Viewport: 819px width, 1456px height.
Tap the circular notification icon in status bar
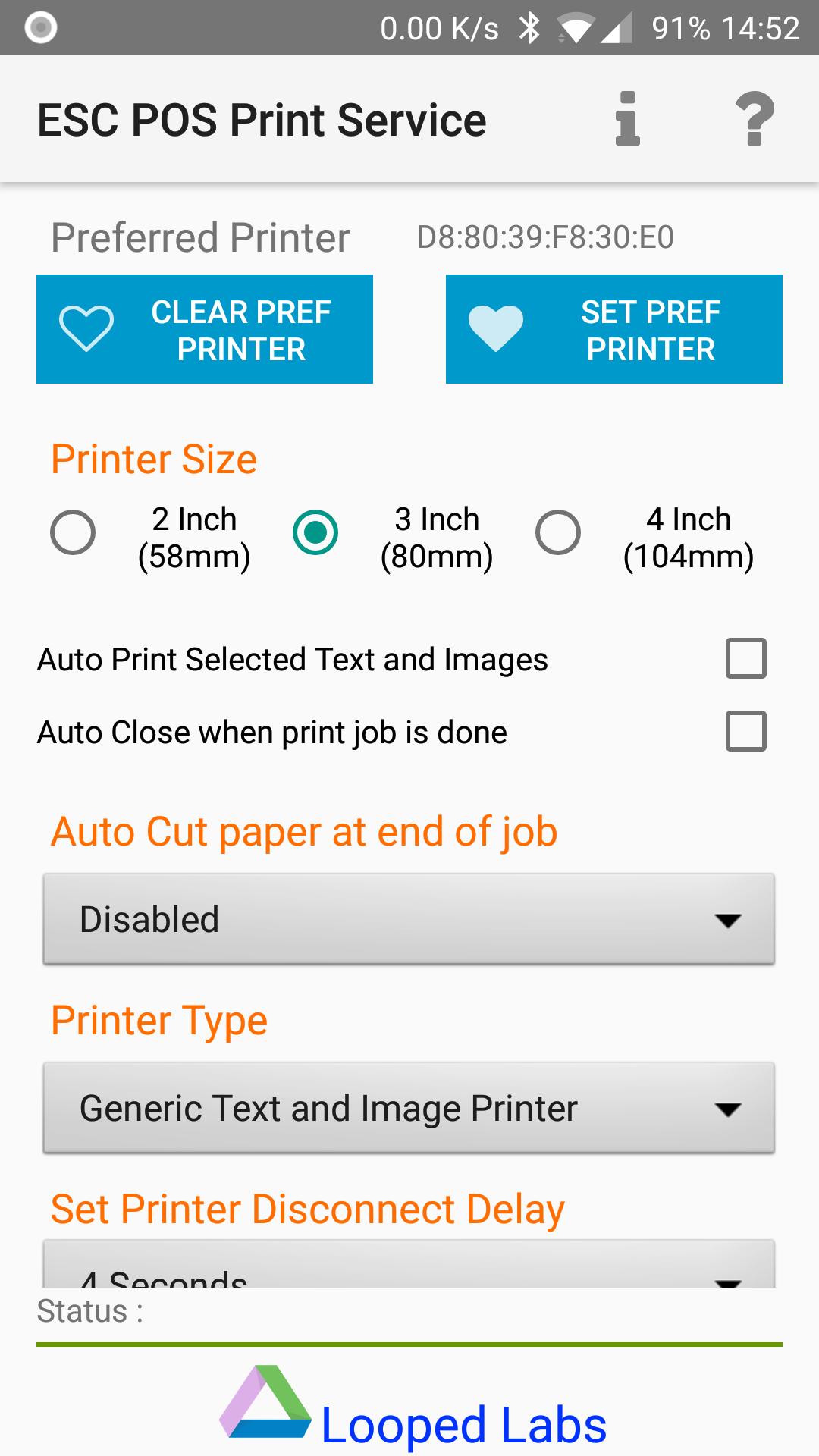[41, 28]
